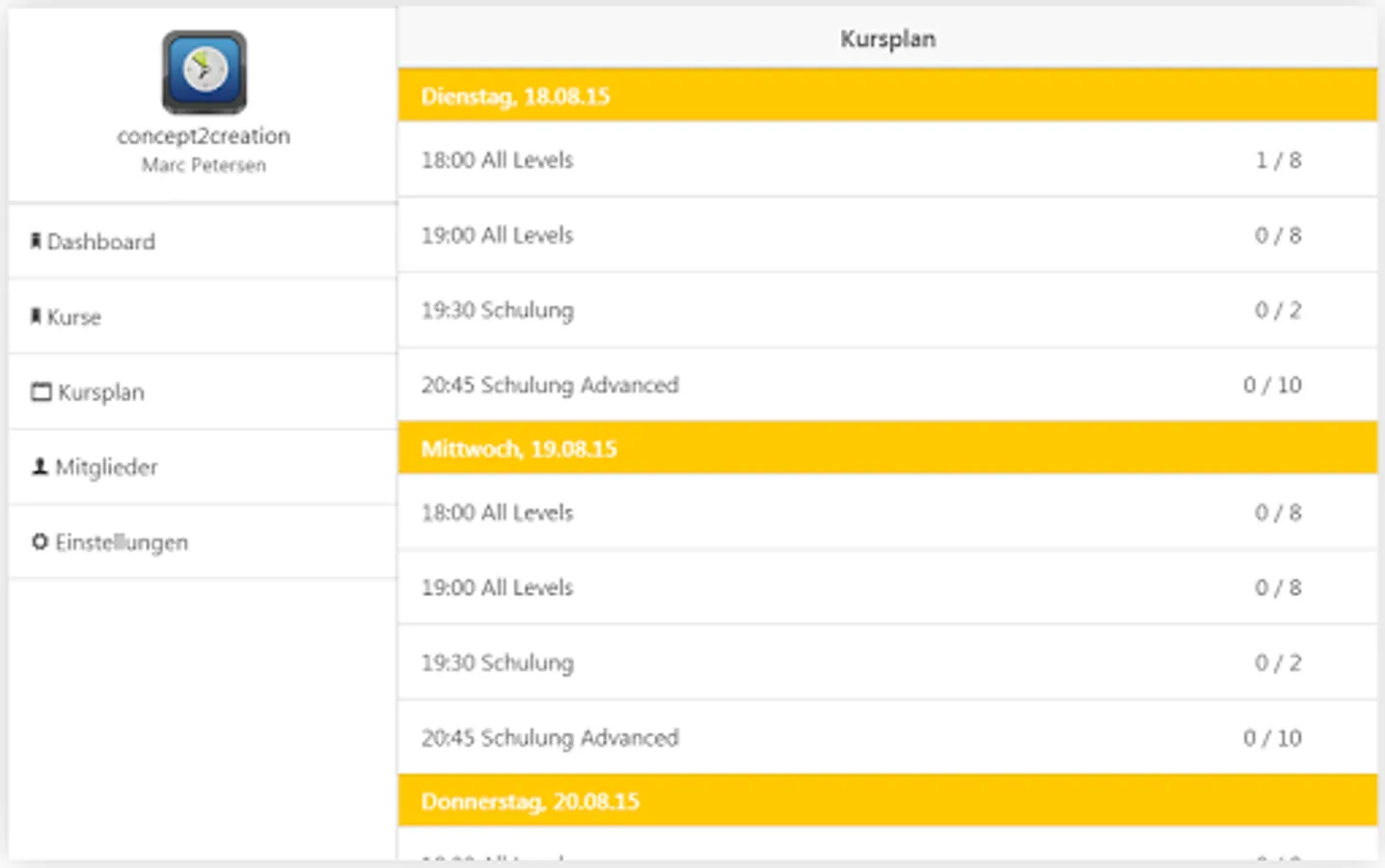Click the Marc Petersen user name

click(204, 166)
